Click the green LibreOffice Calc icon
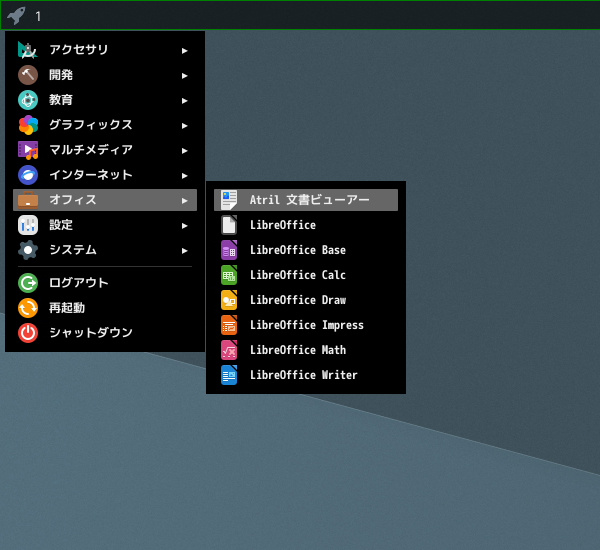Screen dimensions: 600x550 click(229, 275)
